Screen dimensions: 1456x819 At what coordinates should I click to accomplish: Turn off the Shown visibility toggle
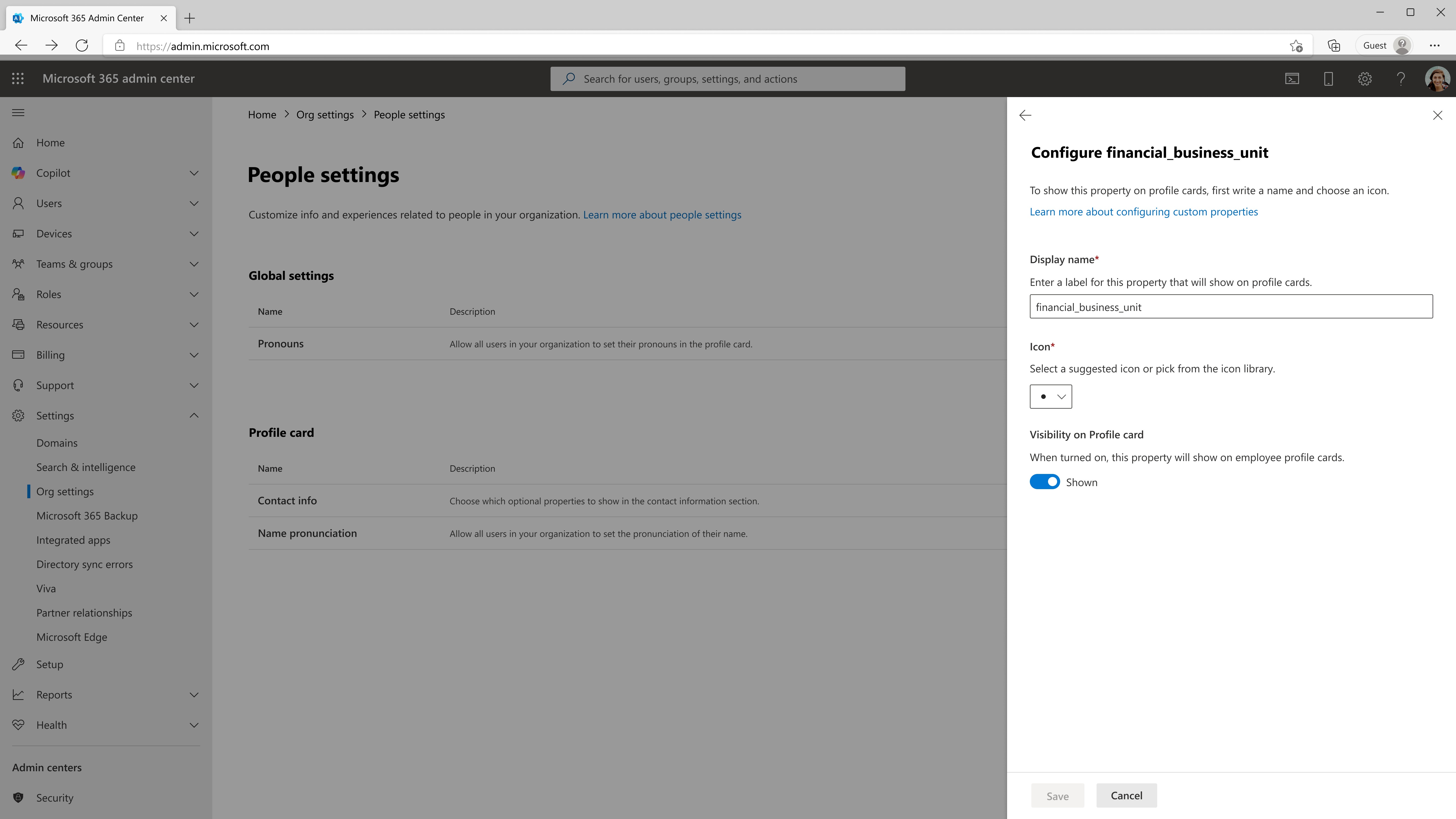(x=1044, y=482)
